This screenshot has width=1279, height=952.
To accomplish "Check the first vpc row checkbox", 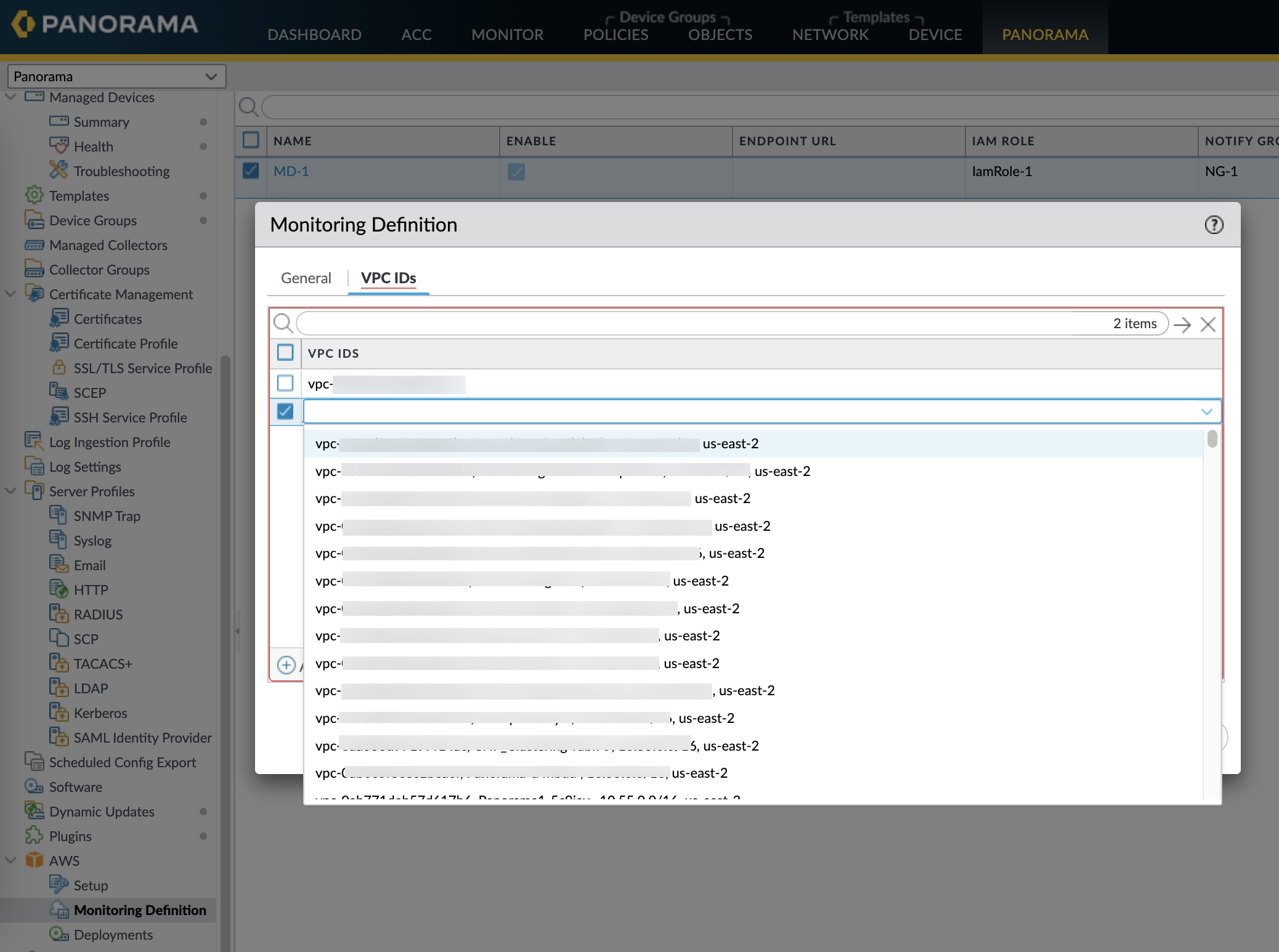I will [x=285, y=383].
